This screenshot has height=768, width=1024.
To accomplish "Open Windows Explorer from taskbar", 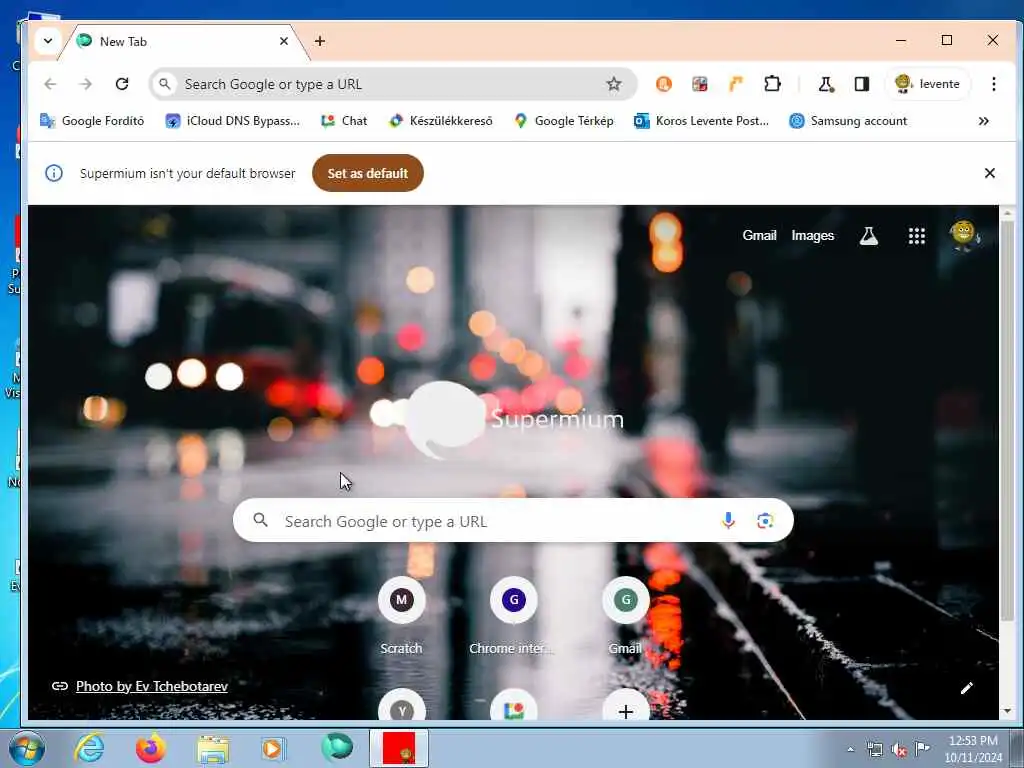I will (x=213, y=748).
